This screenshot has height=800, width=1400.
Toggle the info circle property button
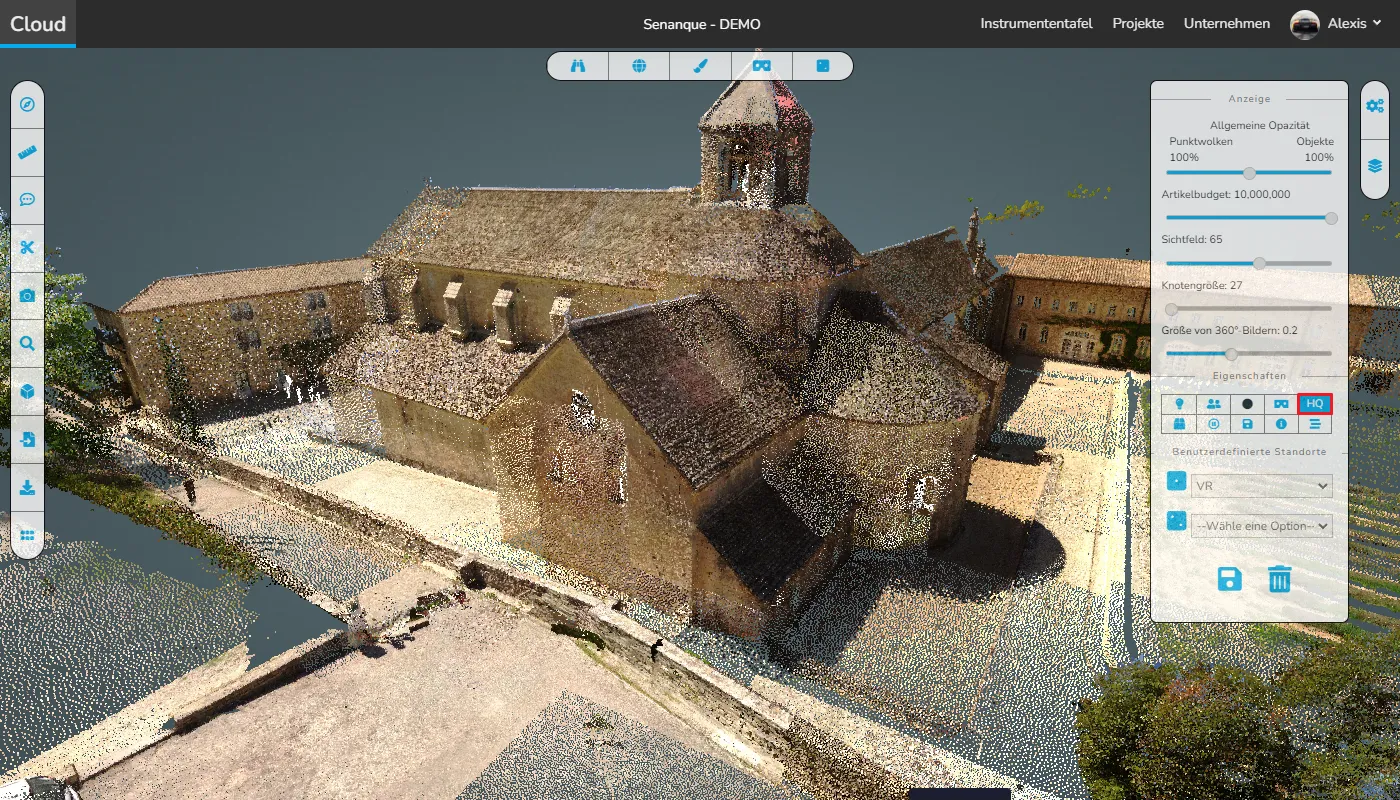coord(1281,423)
